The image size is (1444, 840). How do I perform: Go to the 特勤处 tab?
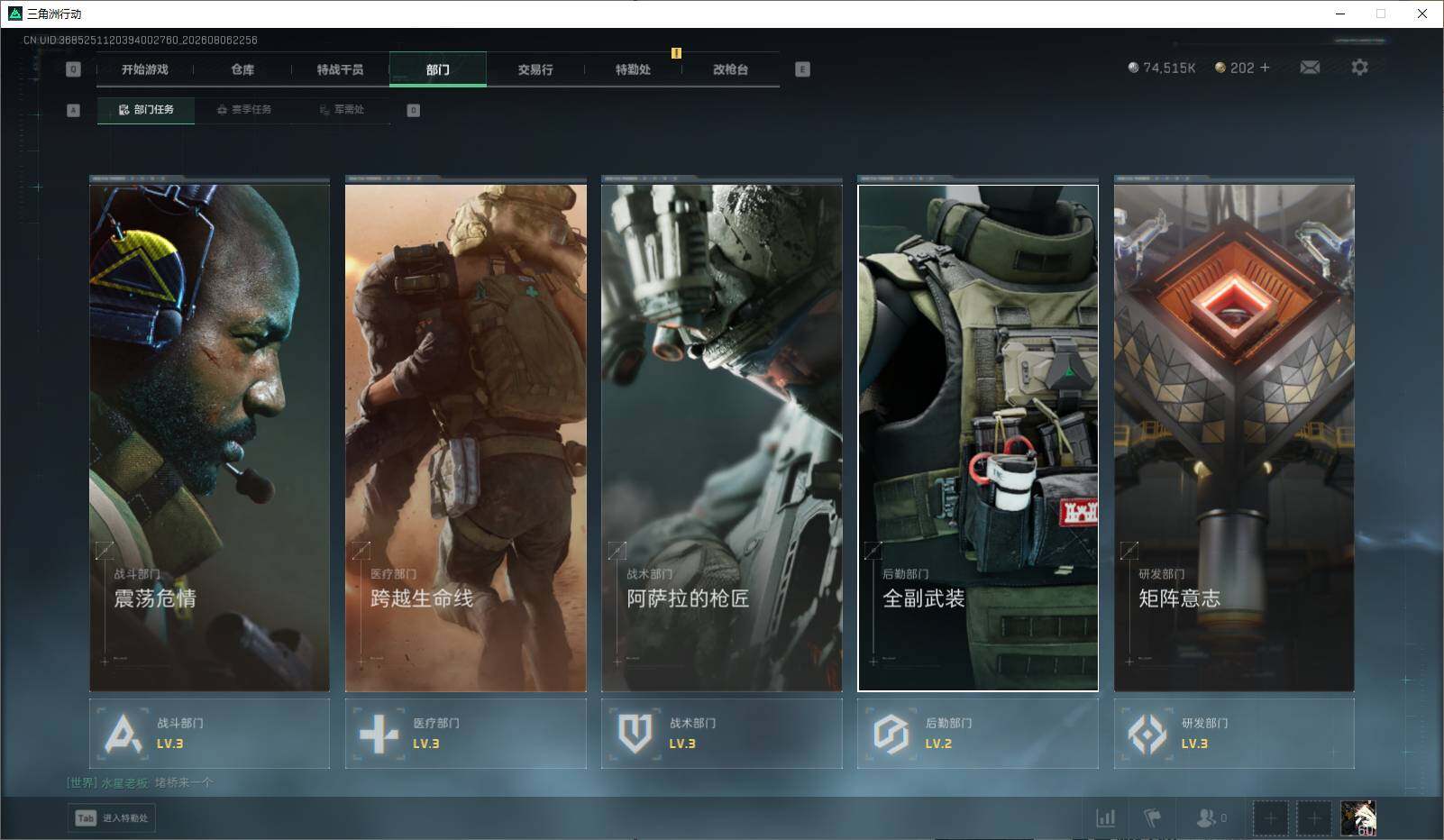pos(633,69)
